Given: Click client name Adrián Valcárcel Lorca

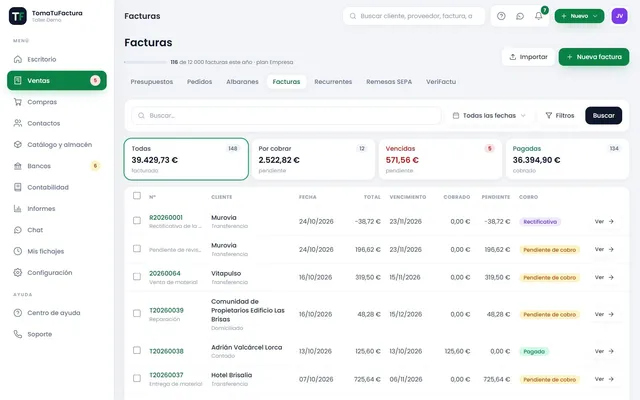Looking at the screenshot, I should tap(247, 347).
